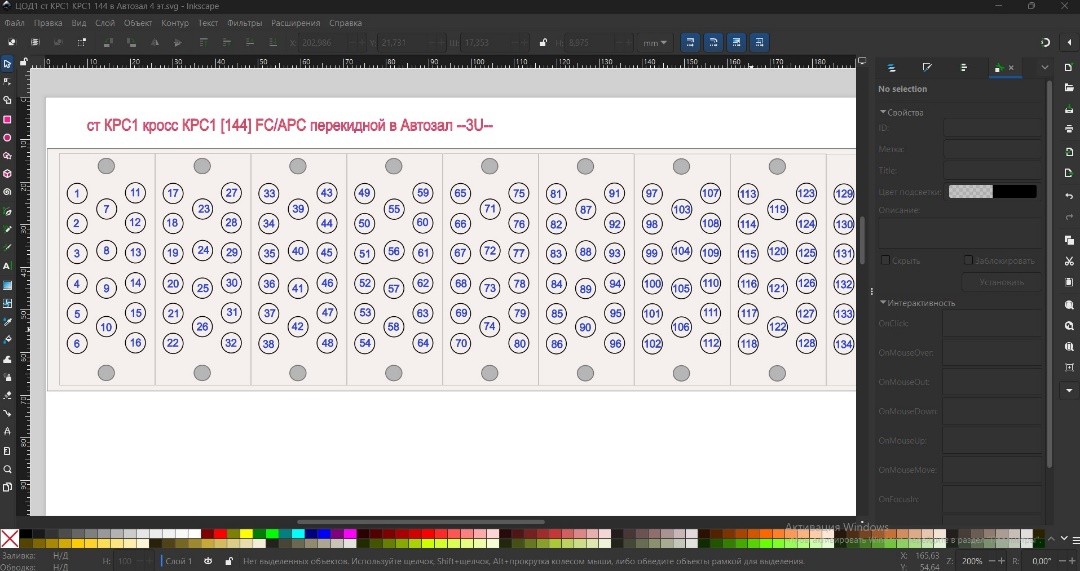Open the Правка menu
Viewport: 1080px width, 571px height.
click(48, 23)
